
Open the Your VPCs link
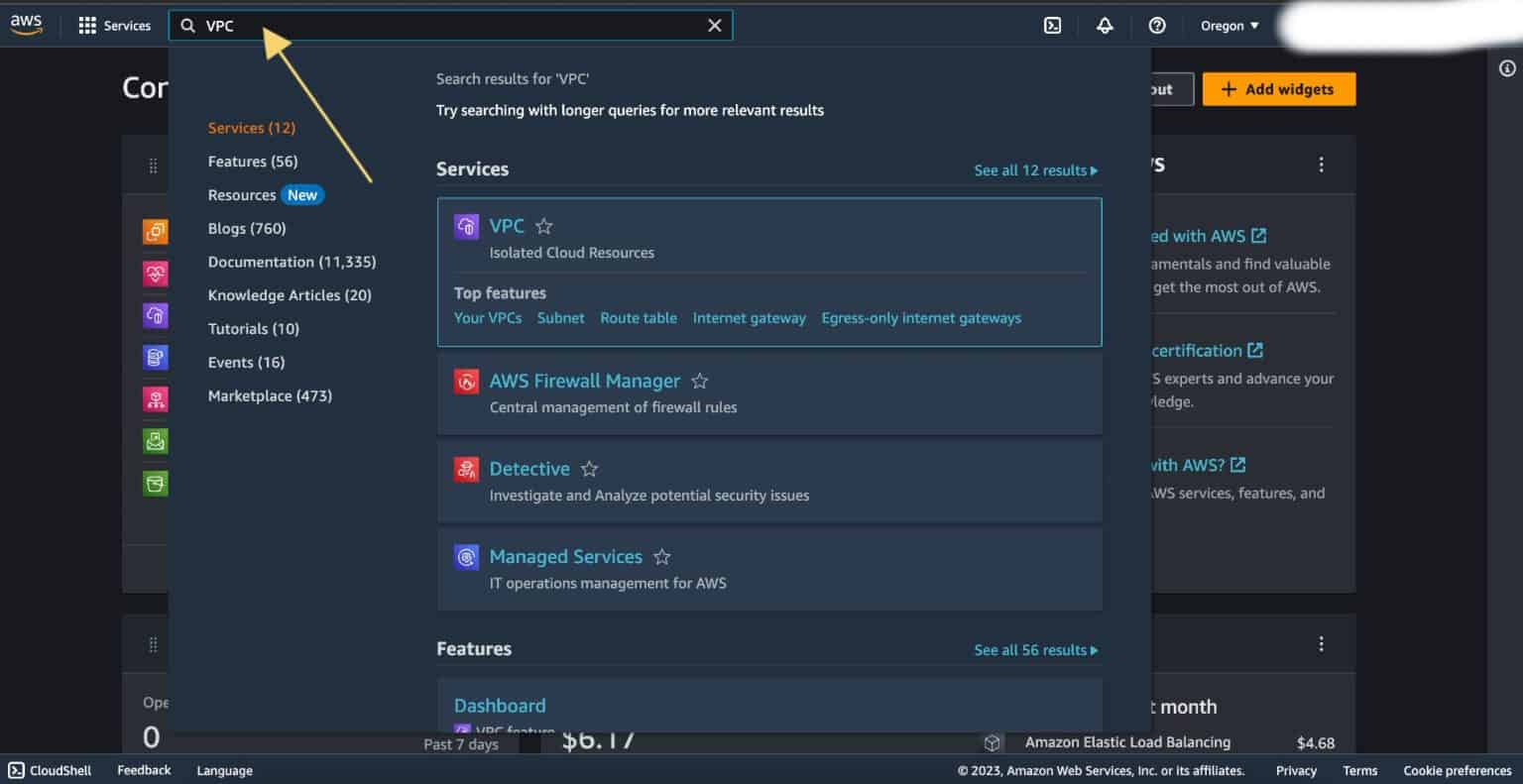pos(488,317)
